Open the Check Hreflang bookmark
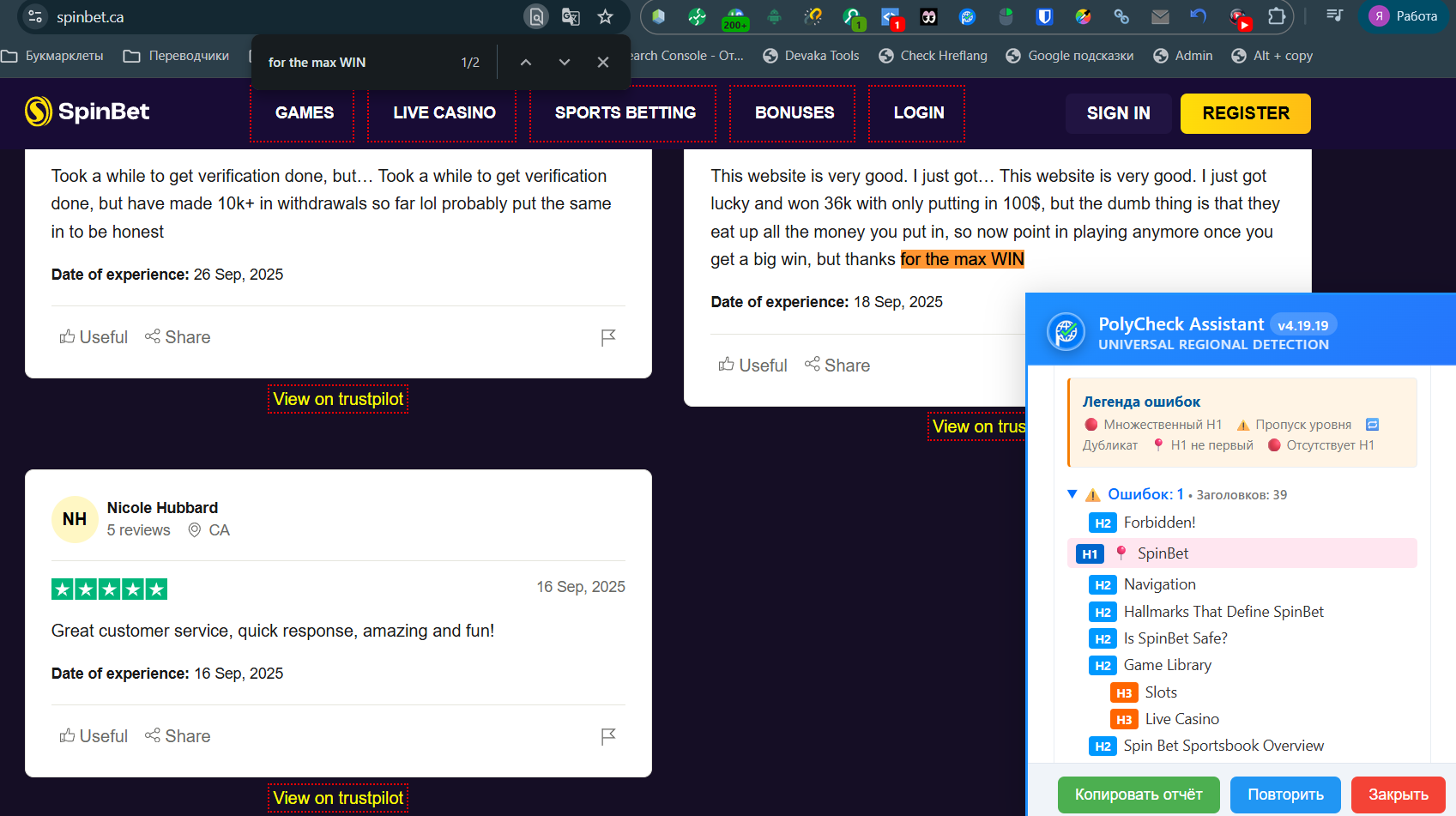1456x816 pixels. [x=933, y=56]
